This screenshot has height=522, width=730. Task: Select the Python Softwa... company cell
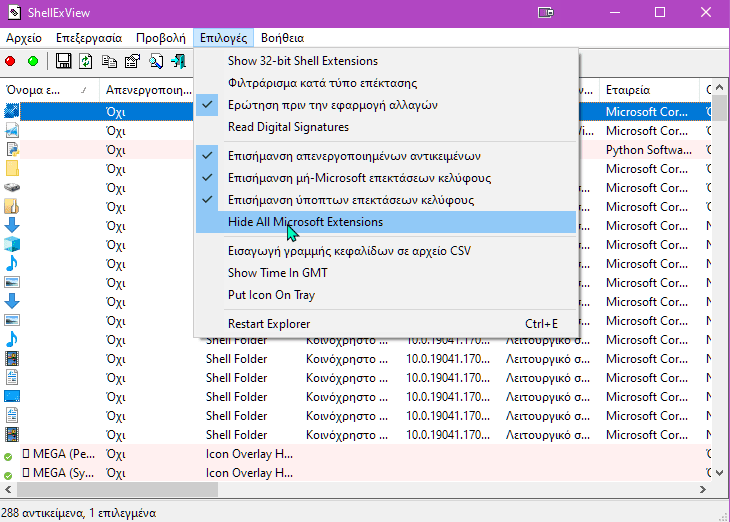pos(648,149)
